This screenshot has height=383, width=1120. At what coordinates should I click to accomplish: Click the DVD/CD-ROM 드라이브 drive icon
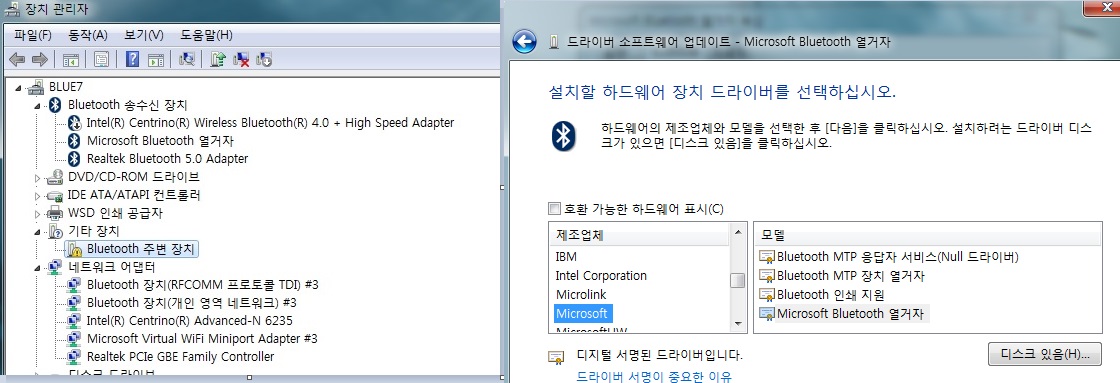[x=56, y=177]
